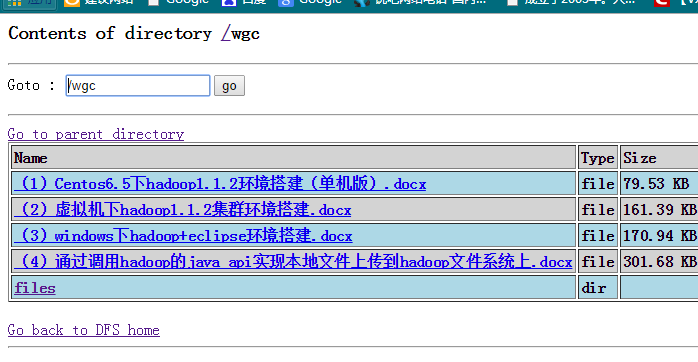The width and height of the screenshot is (698, 362).
Task: Click the Type column header
Action: (x=597, y=158)
